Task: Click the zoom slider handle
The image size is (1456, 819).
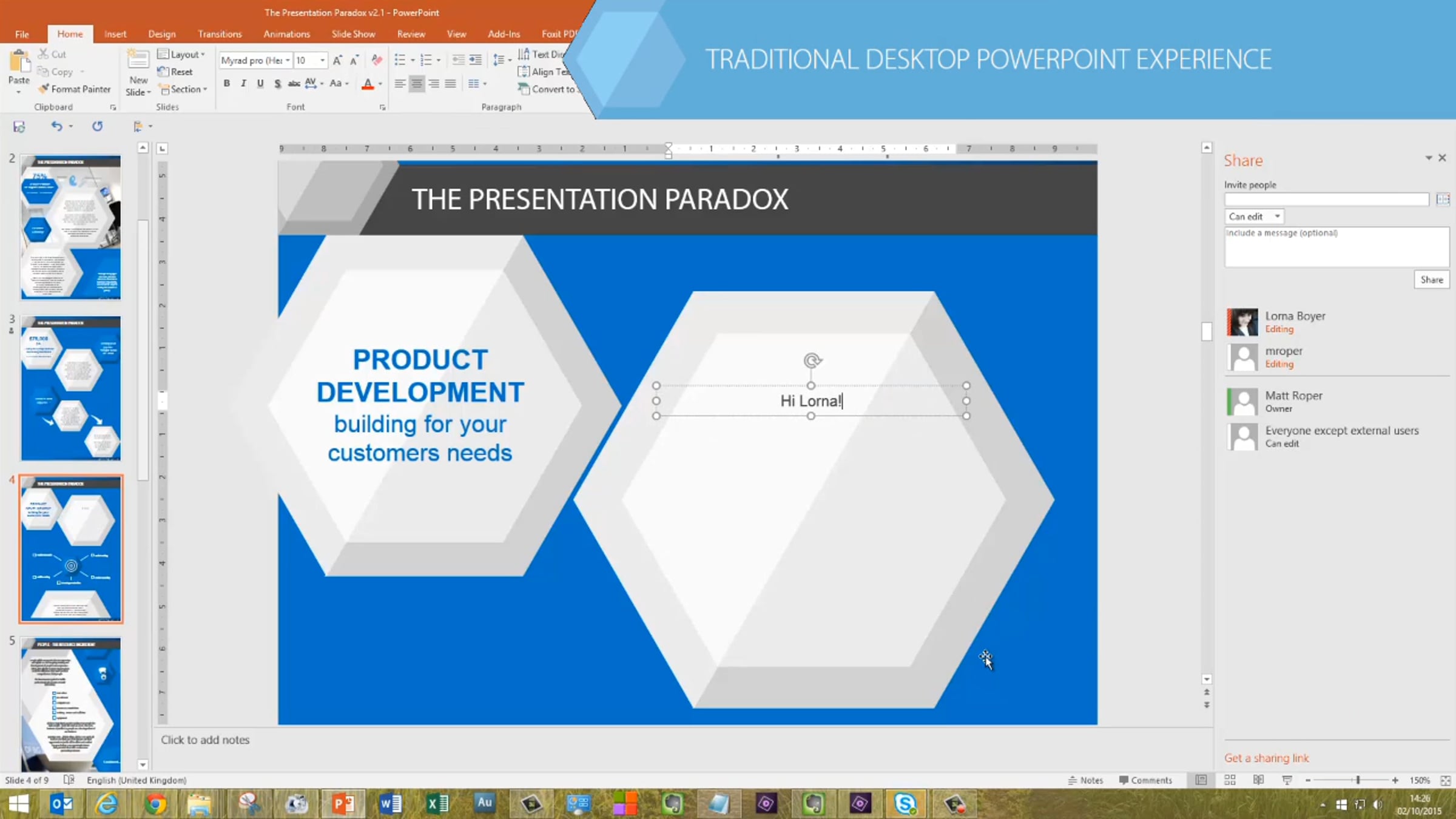Action: [1358, 780]
